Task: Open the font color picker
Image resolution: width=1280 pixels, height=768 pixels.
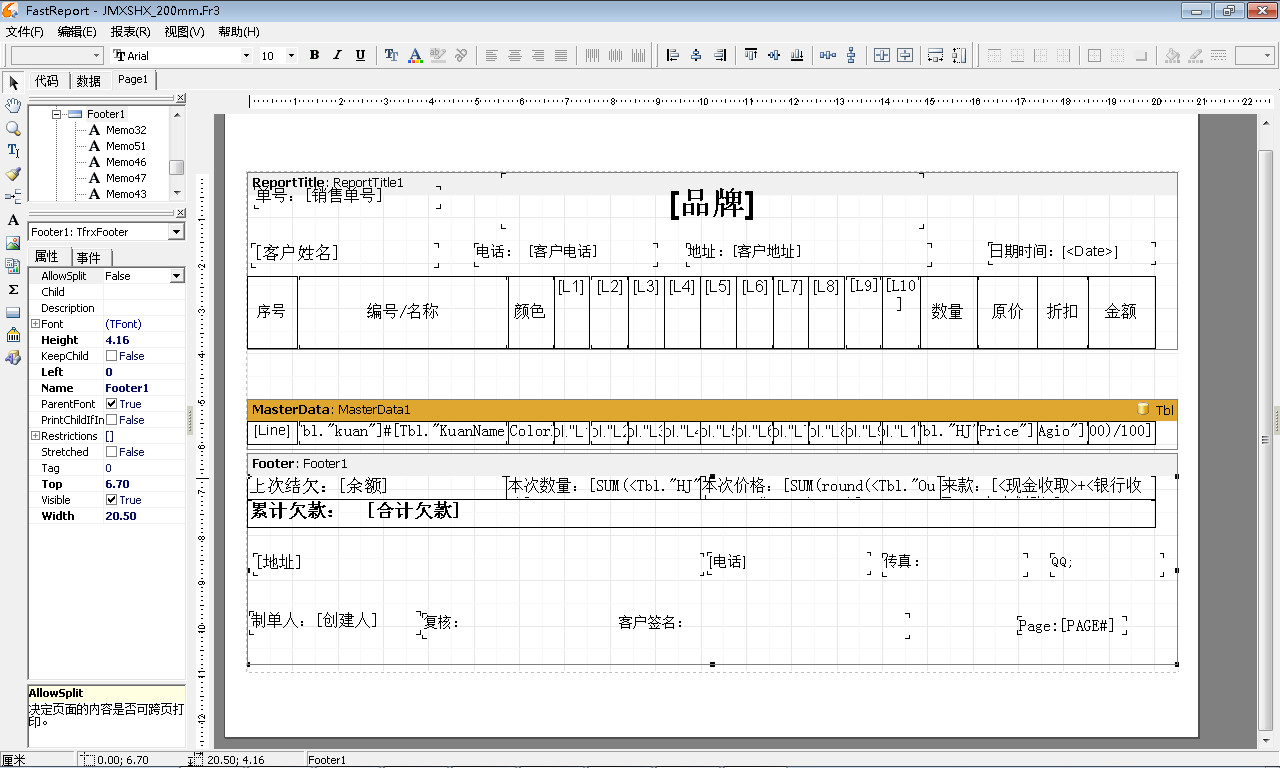Action: tap(414, 56)
